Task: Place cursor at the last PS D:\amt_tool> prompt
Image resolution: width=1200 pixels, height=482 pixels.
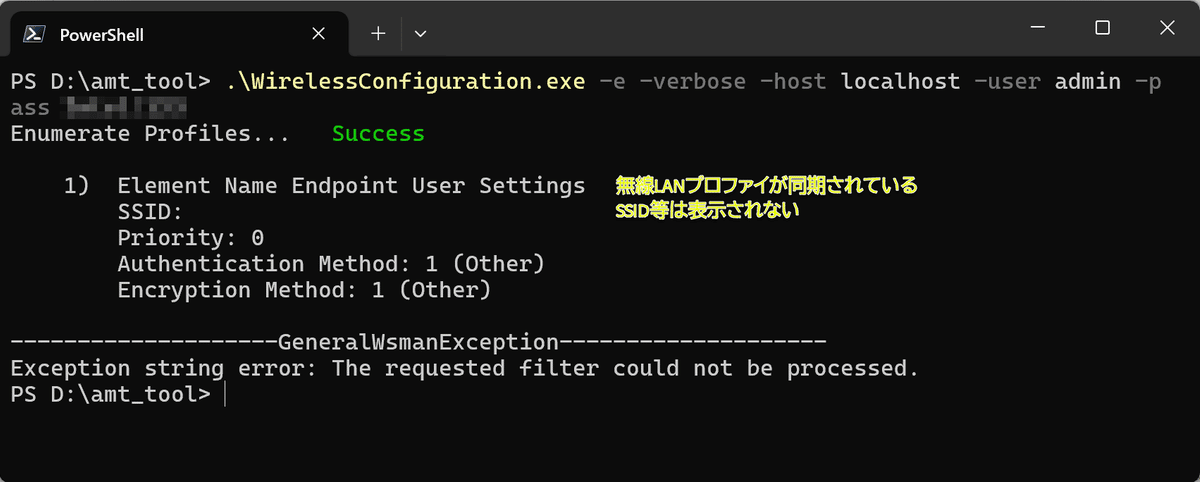Action: (226, 395)
